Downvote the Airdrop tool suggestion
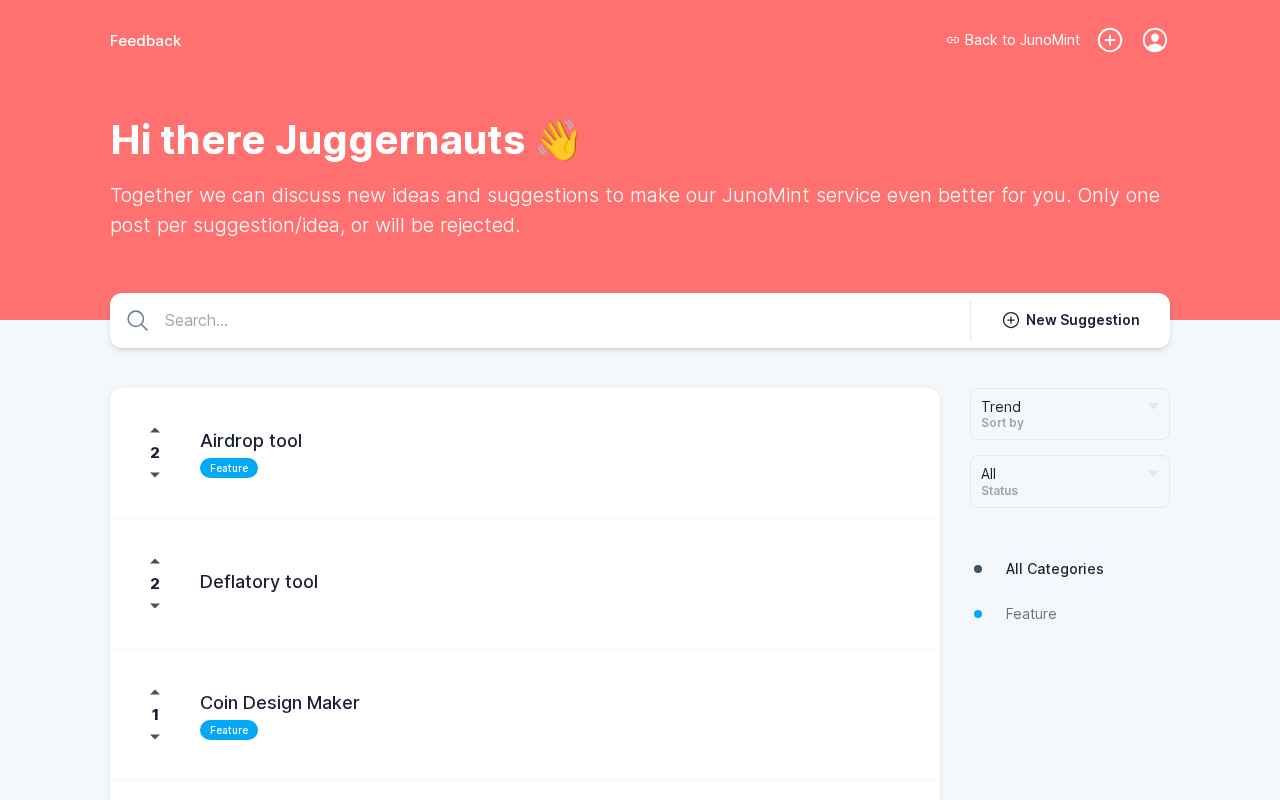Image resolution: width=1280 pixels, height=800 pixels. tap(155, 475)
